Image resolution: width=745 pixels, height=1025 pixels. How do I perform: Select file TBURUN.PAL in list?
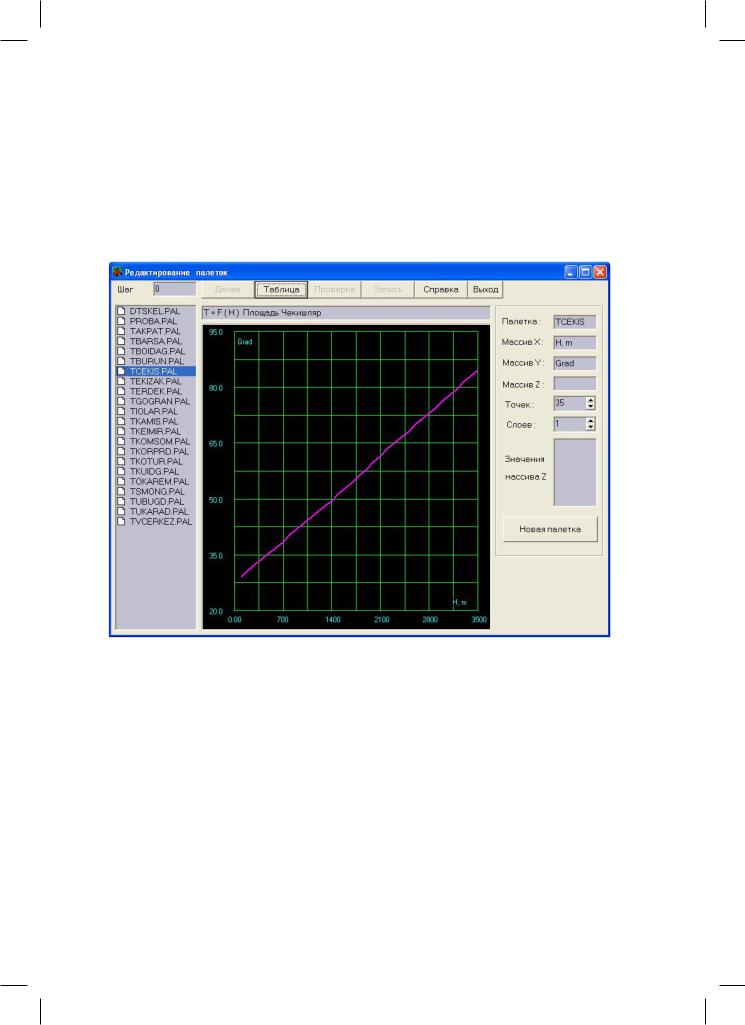point(156,361)
